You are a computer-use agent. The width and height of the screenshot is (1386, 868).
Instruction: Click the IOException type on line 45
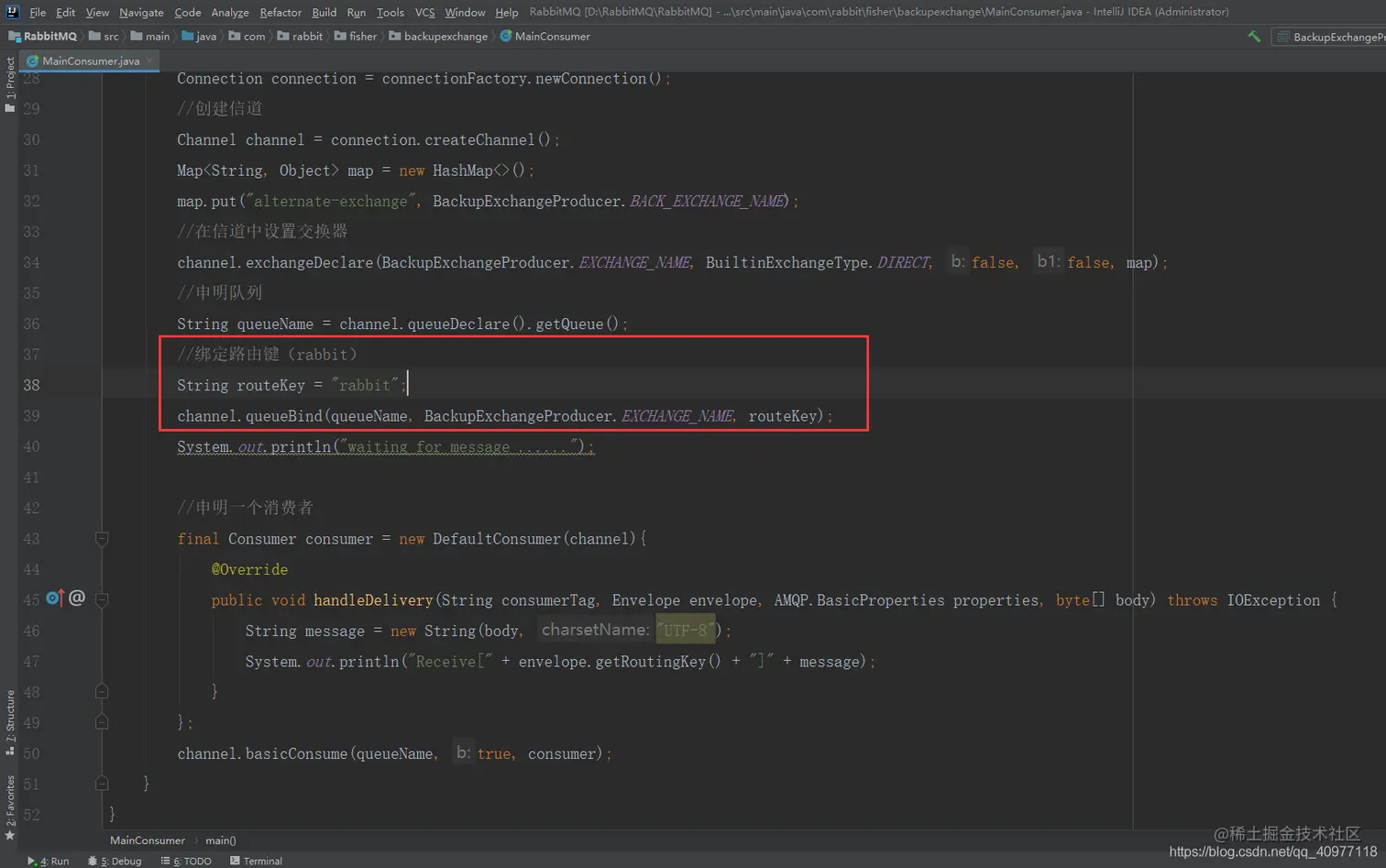(x=1273, y=600)
